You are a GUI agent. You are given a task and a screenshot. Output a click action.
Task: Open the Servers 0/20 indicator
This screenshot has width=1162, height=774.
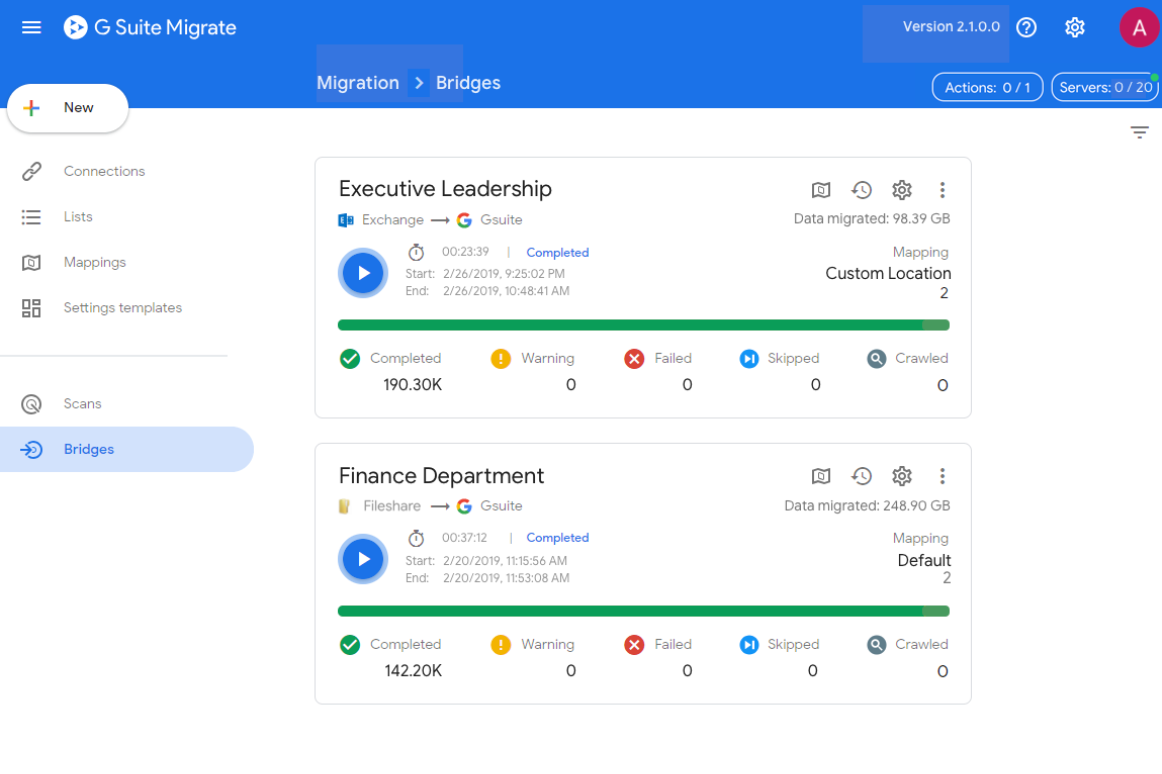(x=1105, y=87)
